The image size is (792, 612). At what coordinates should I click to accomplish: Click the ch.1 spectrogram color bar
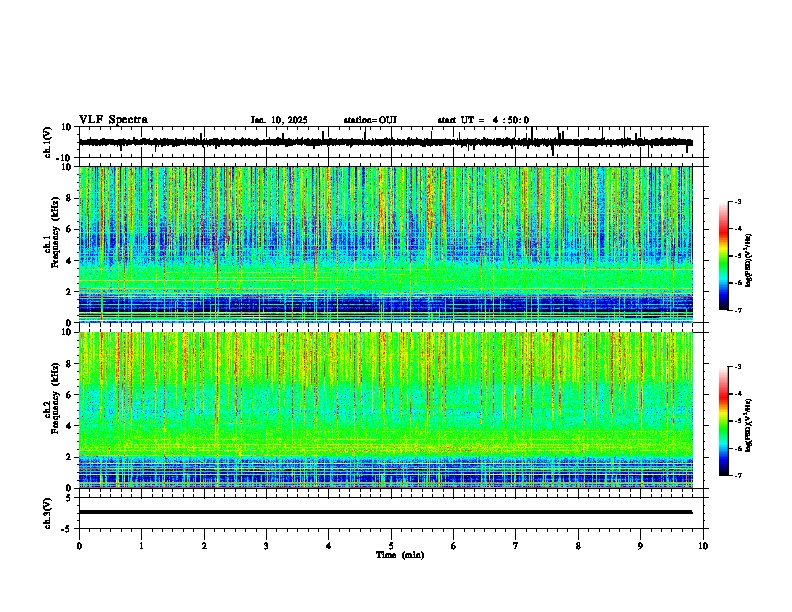point(723,256)
